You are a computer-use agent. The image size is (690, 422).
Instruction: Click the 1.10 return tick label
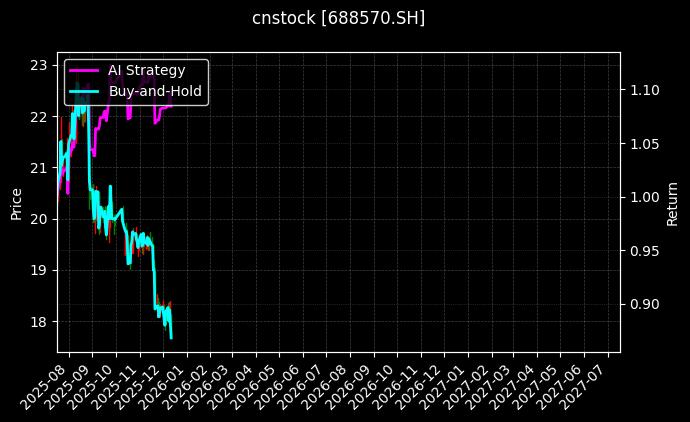(x=645, y=90)
